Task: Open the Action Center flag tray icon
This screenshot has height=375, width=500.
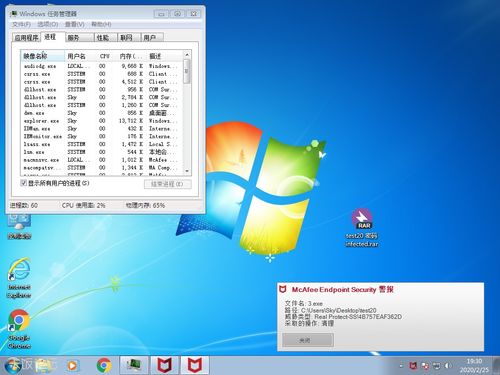Action: 425,366
